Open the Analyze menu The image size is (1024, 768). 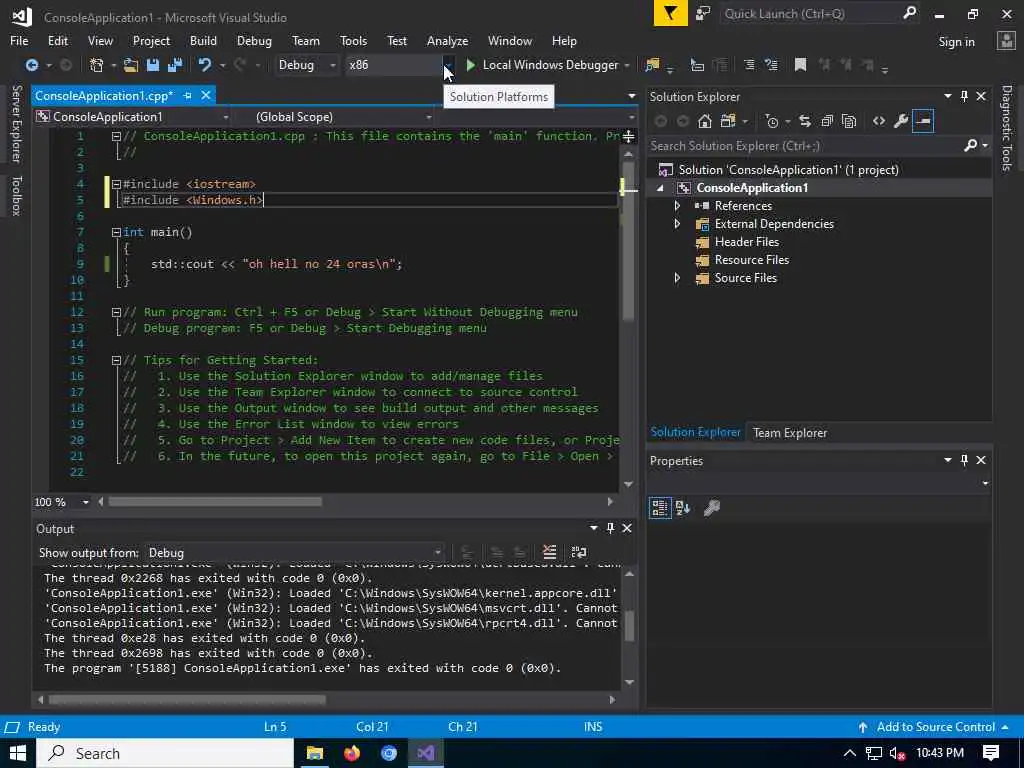pos(447,40)
